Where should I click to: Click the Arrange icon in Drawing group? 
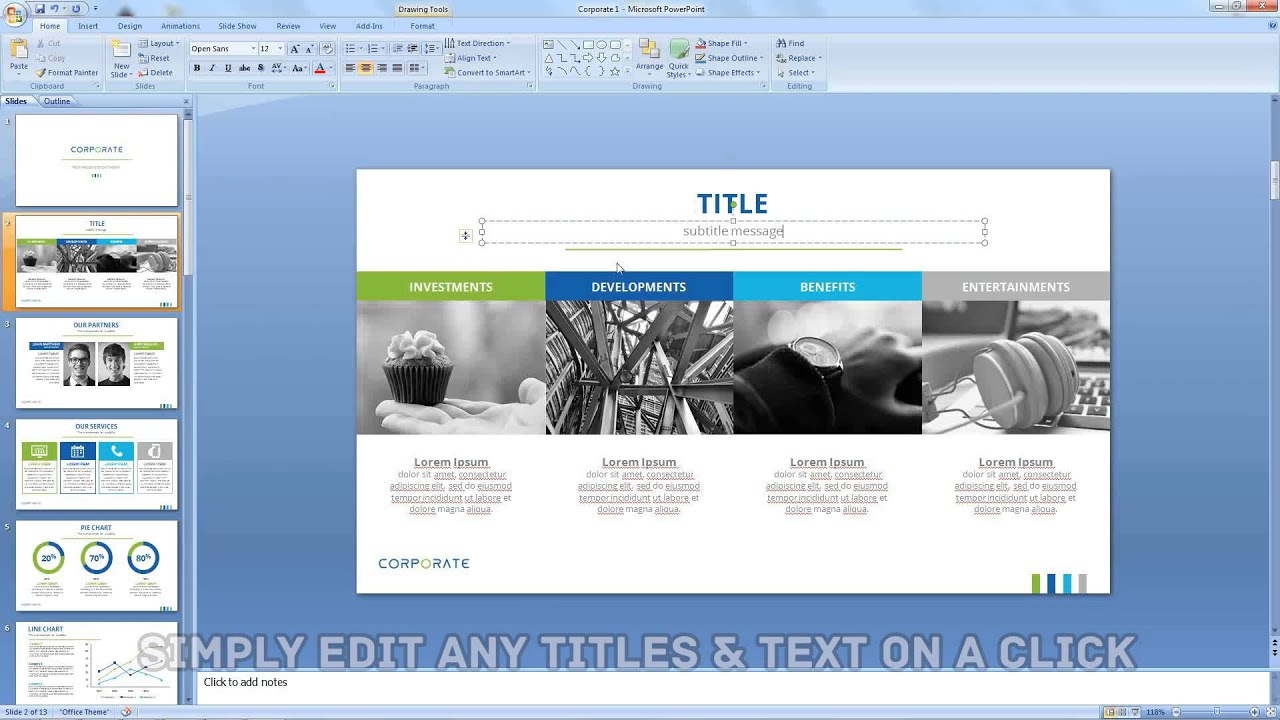point(649,55)
